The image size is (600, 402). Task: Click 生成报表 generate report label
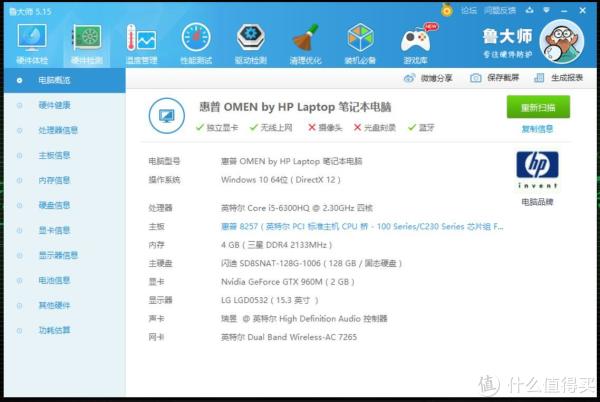coord(567,78)
